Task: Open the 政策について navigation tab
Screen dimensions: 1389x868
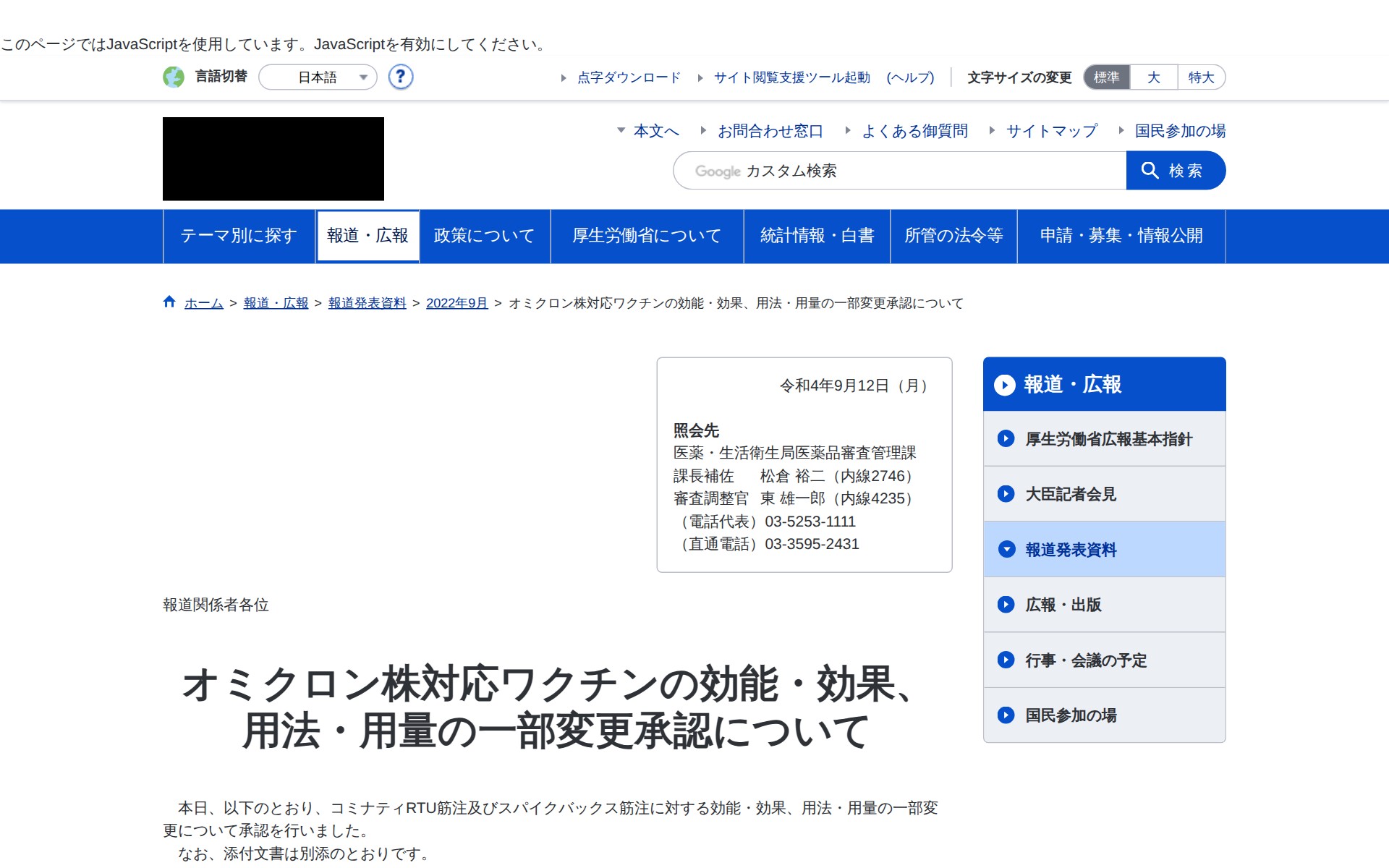Action: tap(484, 236)
